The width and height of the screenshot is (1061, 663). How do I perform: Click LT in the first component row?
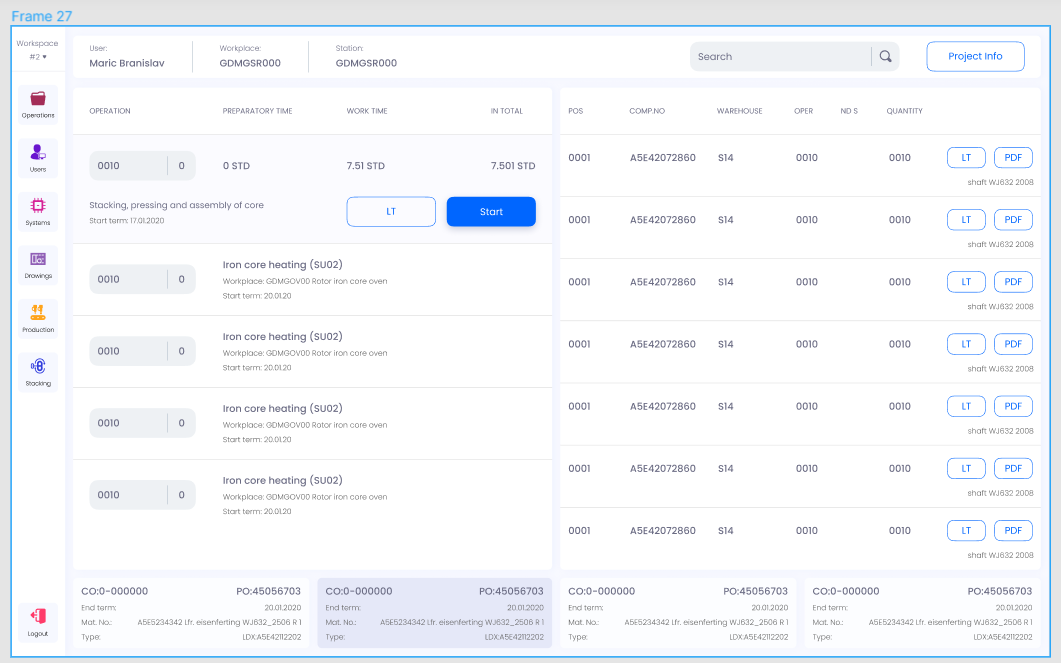coord(966,158)
